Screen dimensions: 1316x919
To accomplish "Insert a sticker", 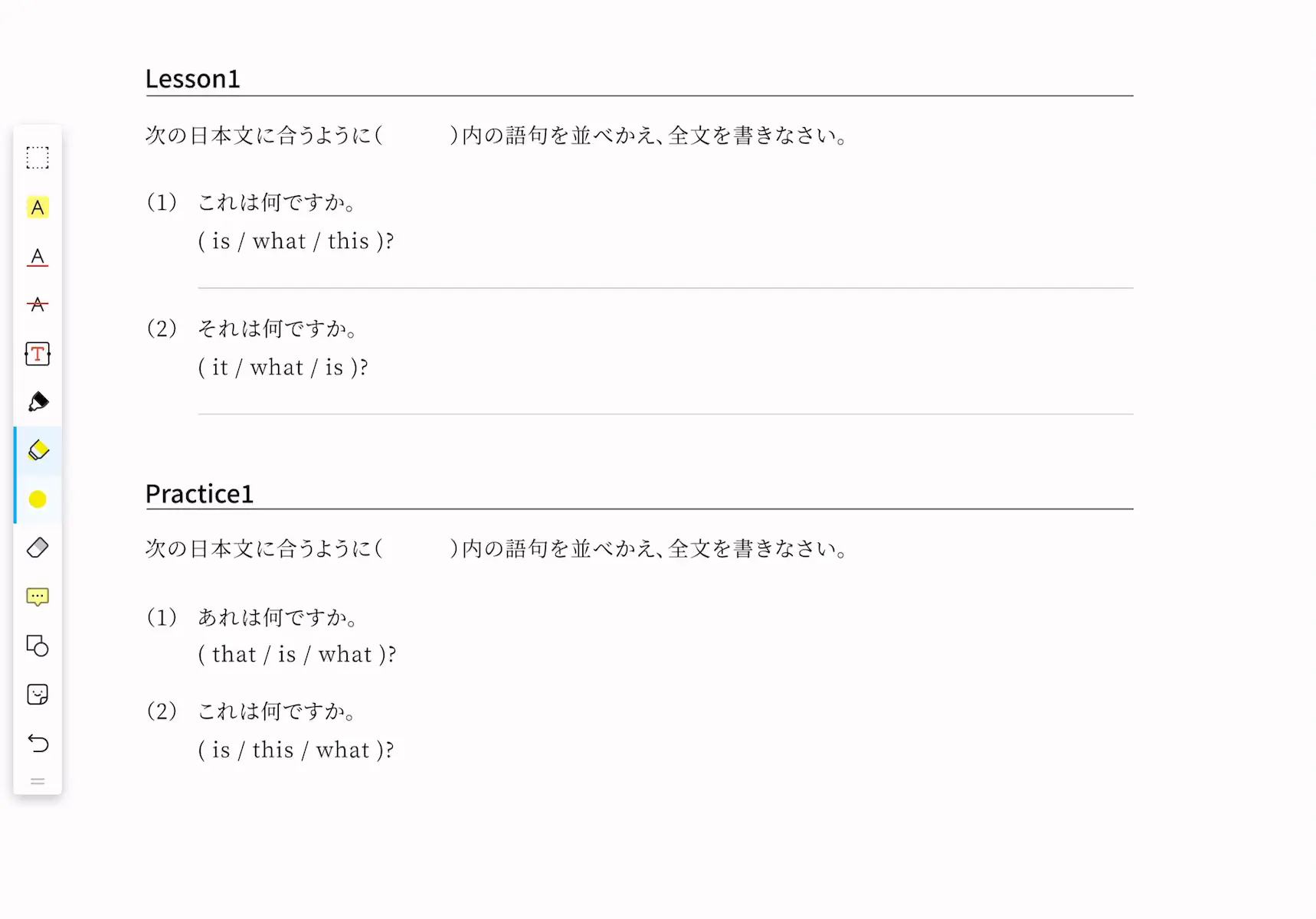I will (x=38, y=695).
